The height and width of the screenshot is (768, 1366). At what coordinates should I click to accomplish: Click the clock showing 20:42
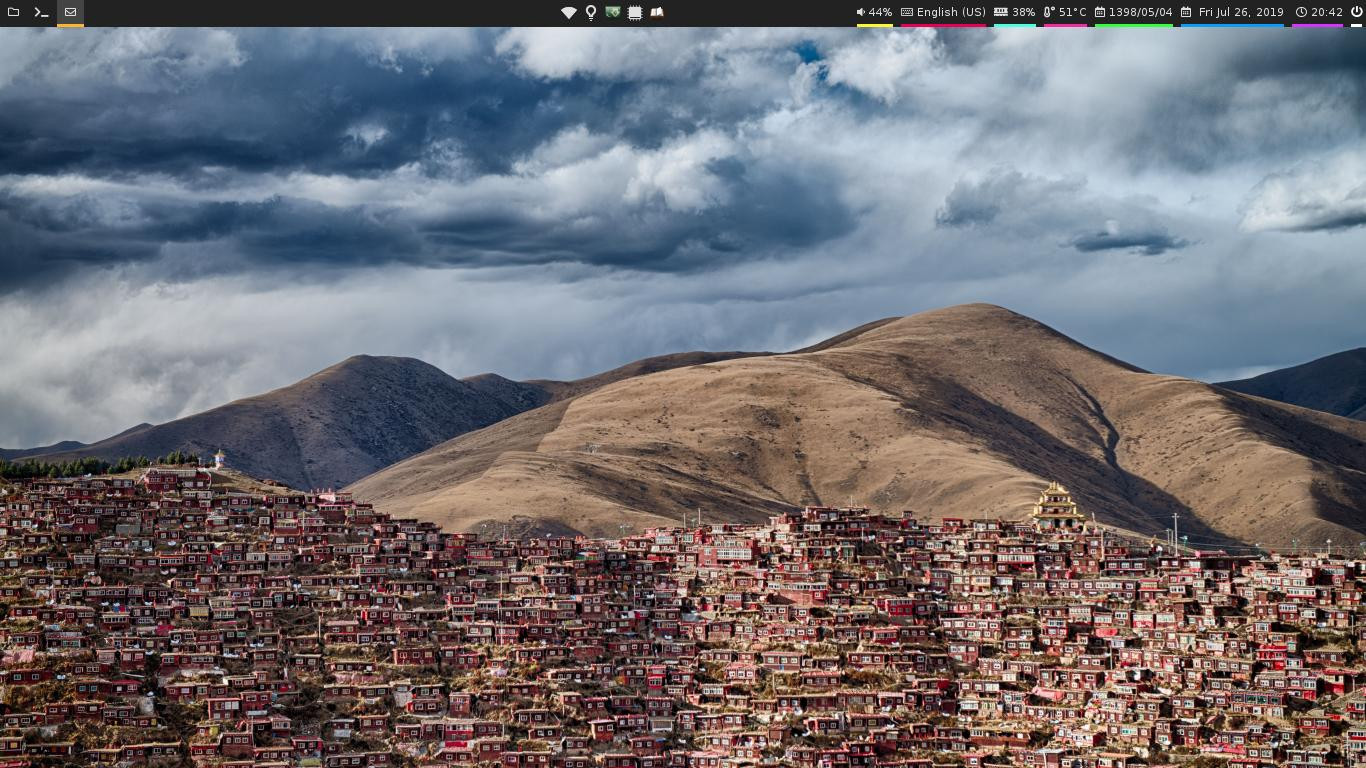1318,12
